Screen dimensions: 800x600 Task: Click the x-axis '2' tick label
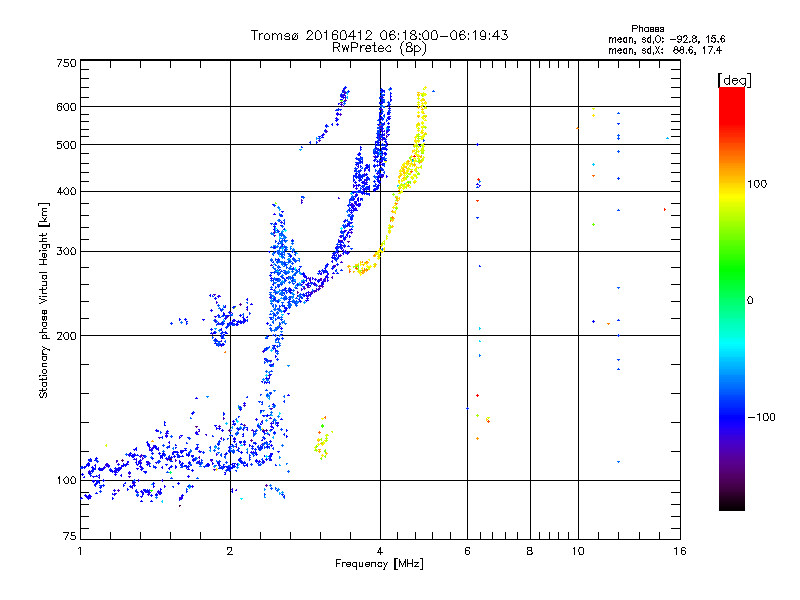pos(230,551)
